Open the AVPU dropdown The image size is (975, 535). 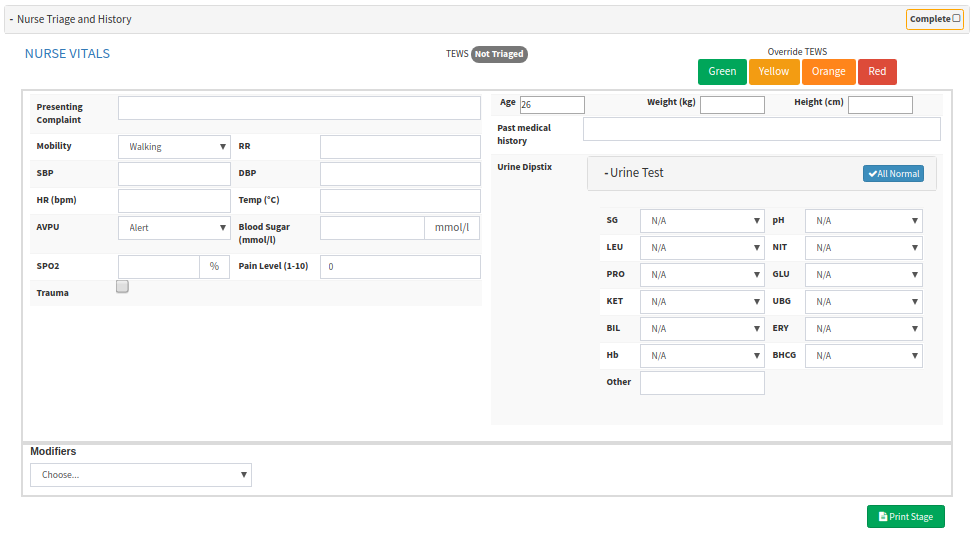click(174, 228)
